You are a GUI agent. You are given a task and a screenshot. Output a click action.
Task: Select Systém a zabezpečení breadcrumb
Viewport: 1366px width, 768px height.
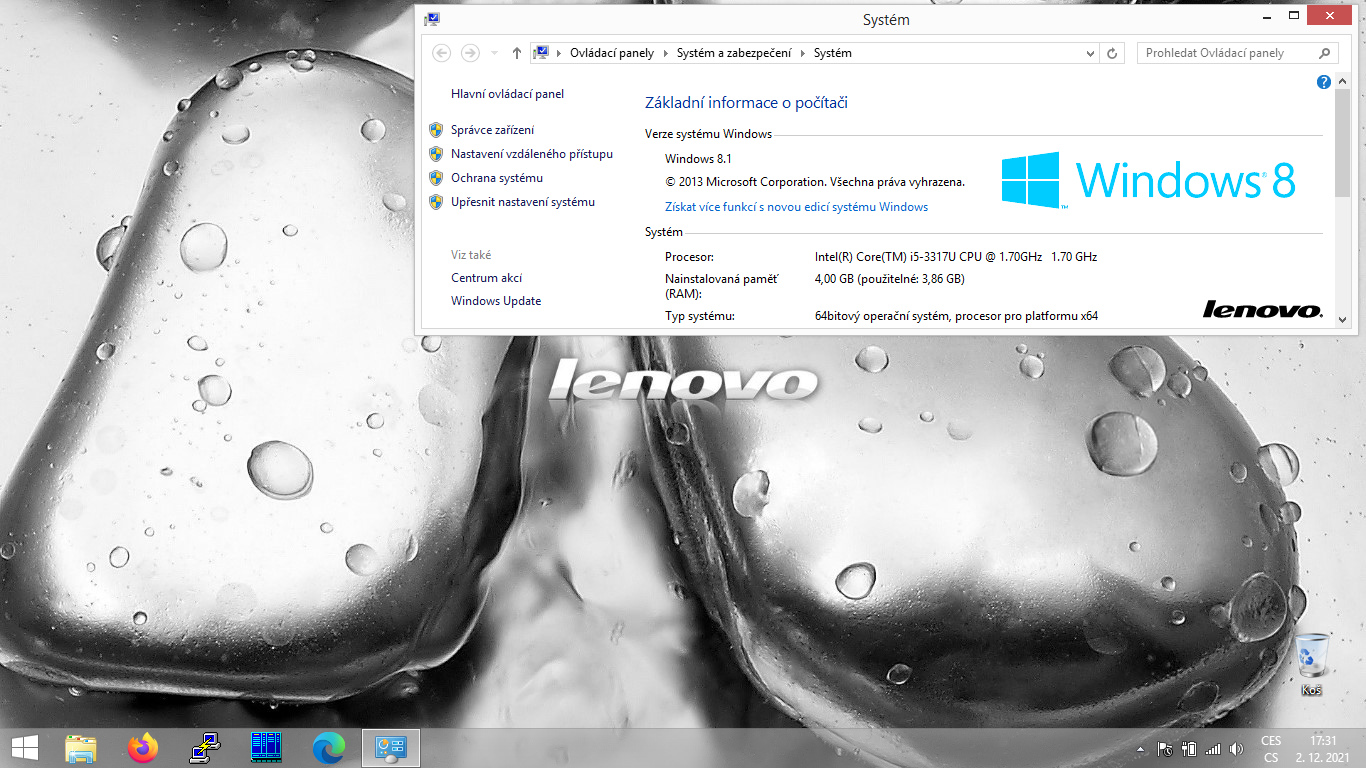point(733,53)
